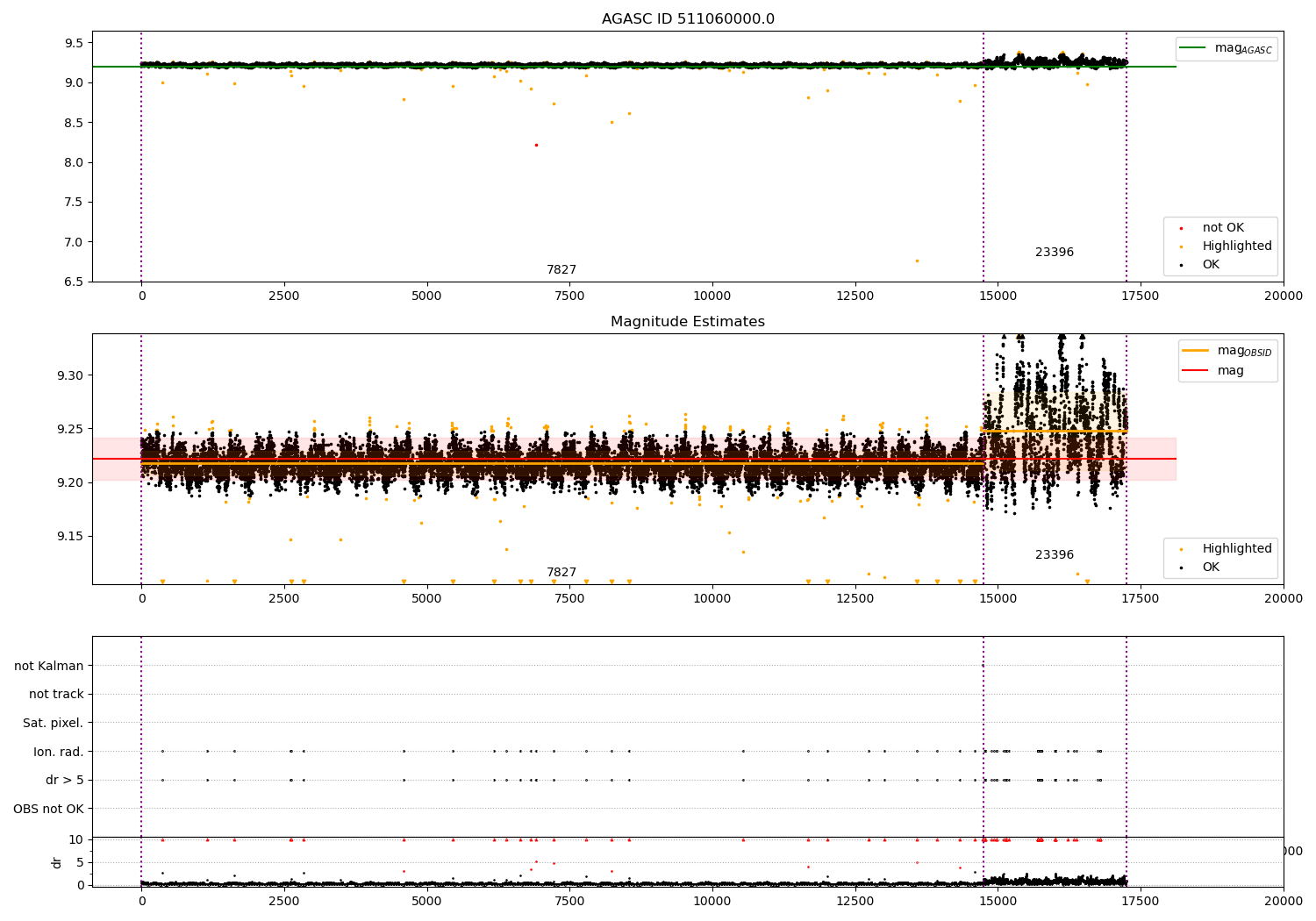Click the 'Ion. rad.' row label

click(59, 752)
